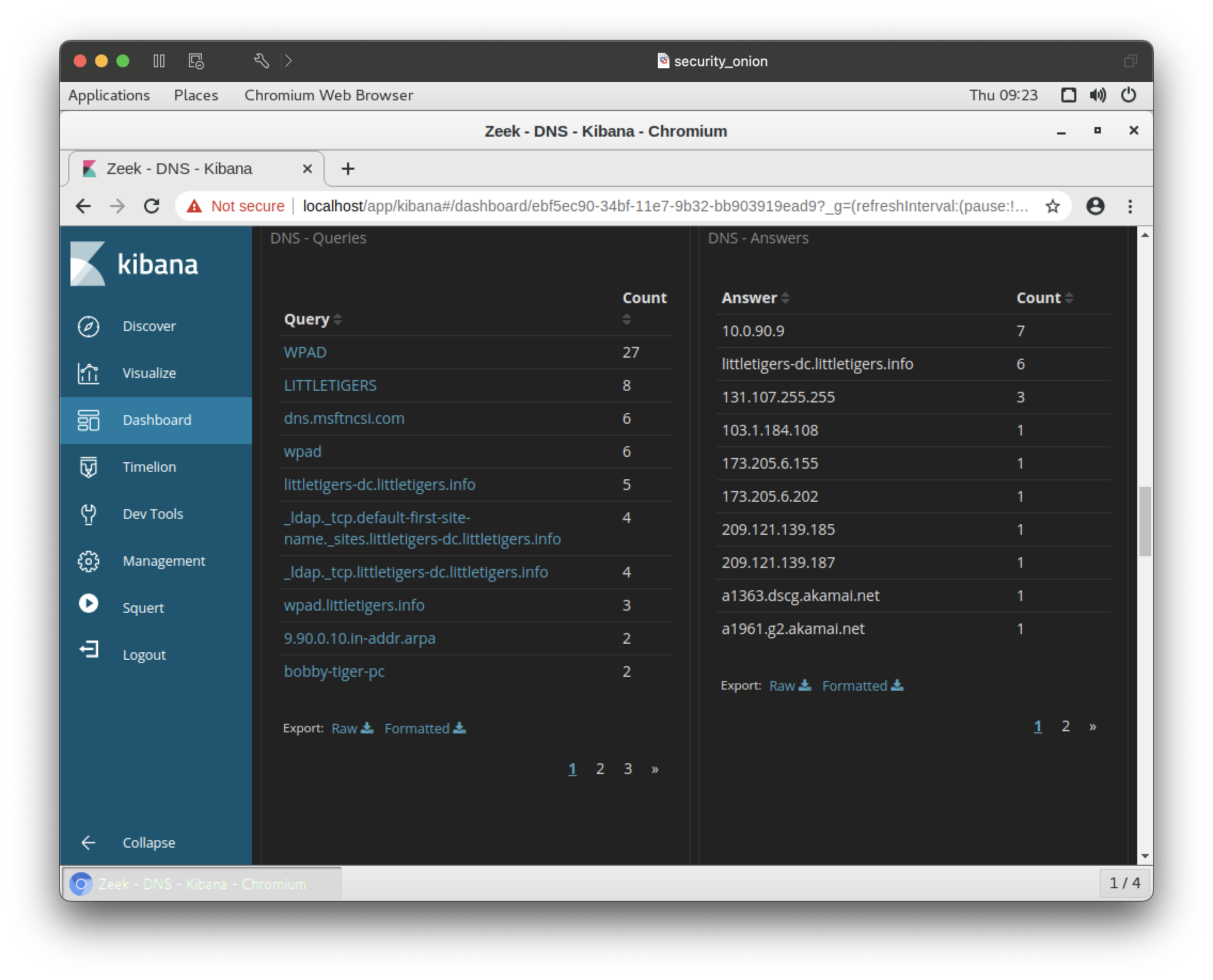Click the VM wrench settings icon

point(262,60)
